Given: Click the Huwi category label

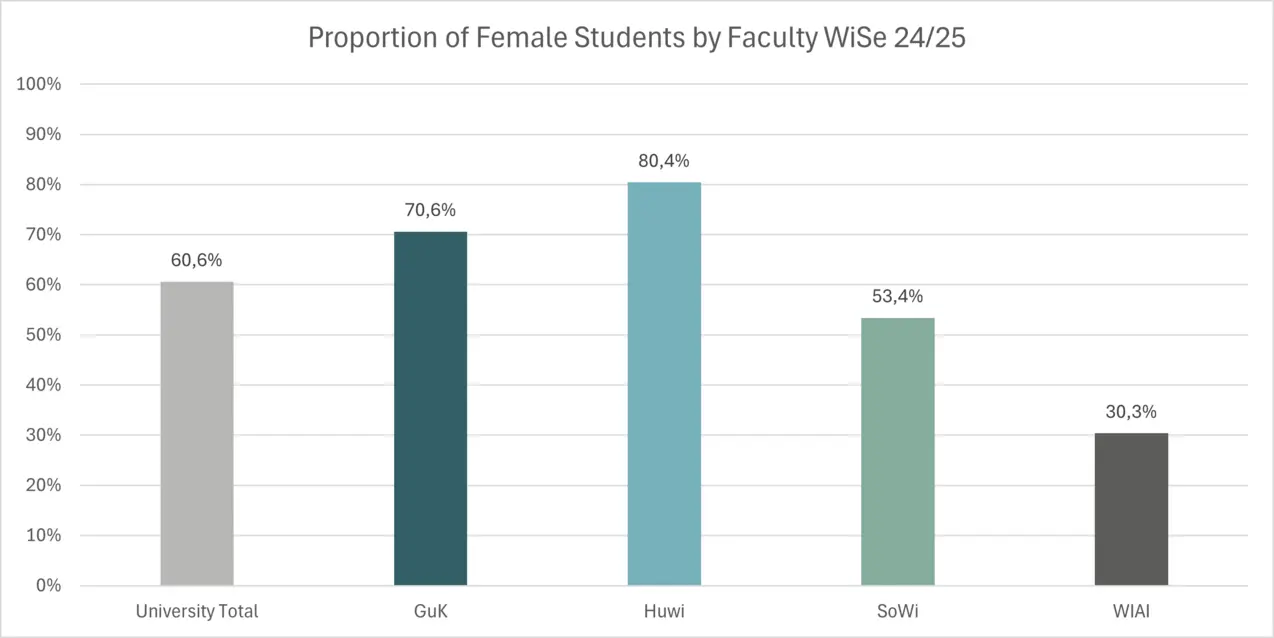Looking at the screenshot, I should tap(664, 611).
